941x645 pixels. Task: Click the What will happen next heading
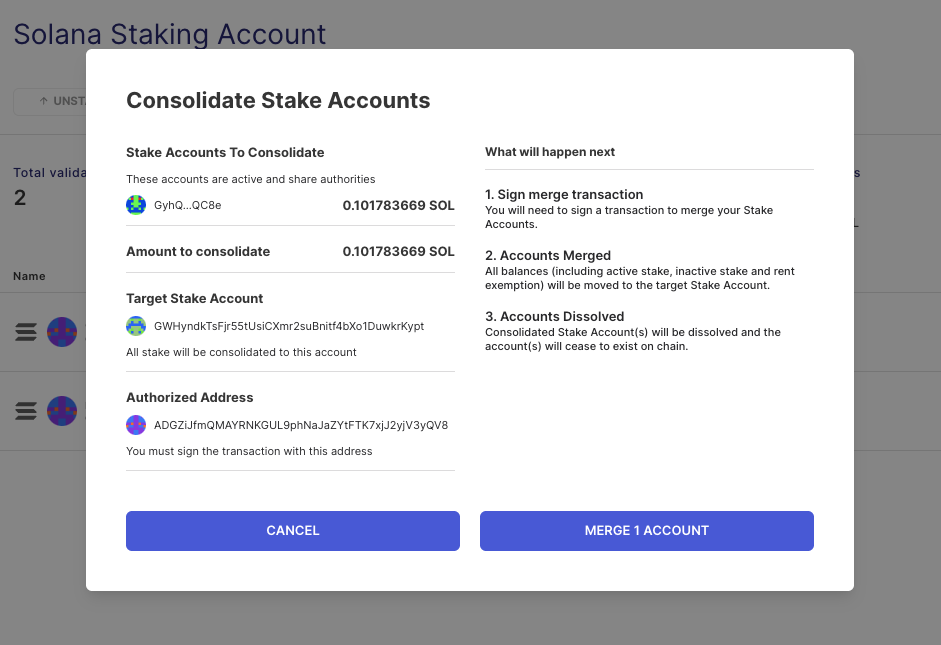(550, 152)
